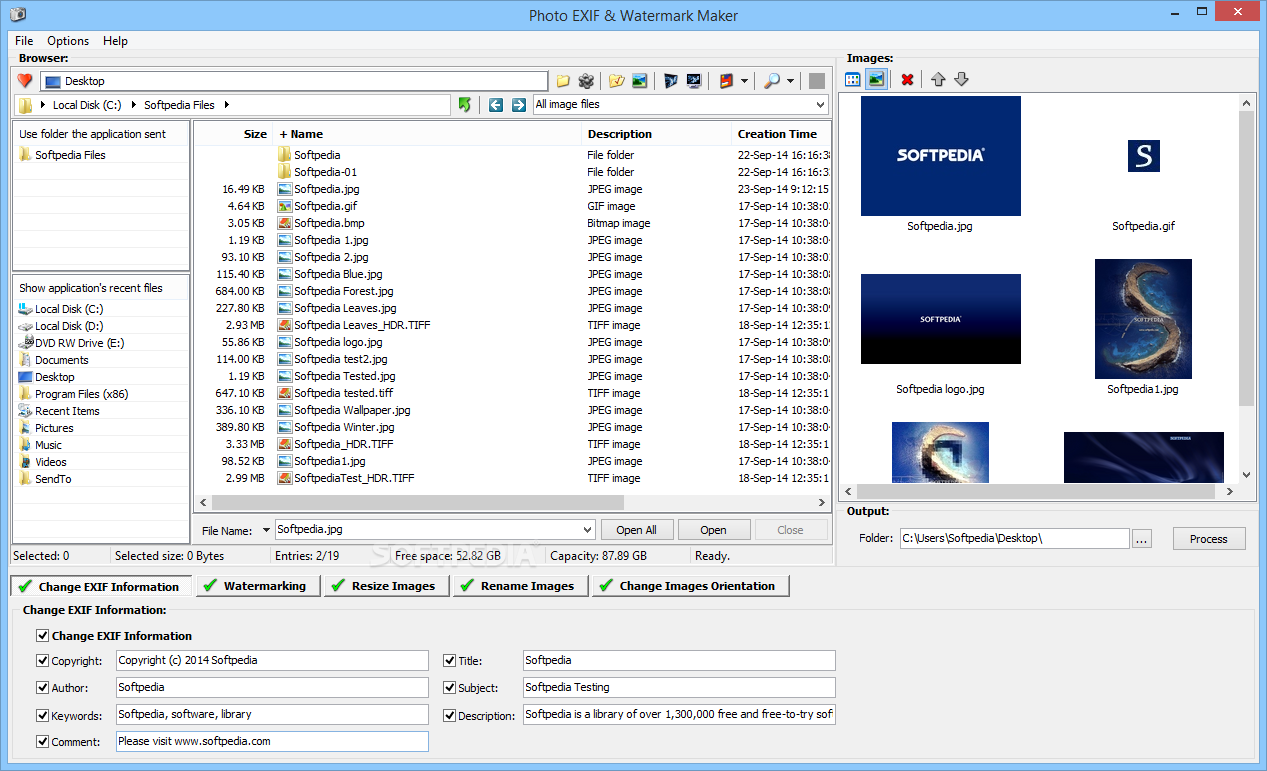Uncheck the Author checkbox

pos(42,687)
